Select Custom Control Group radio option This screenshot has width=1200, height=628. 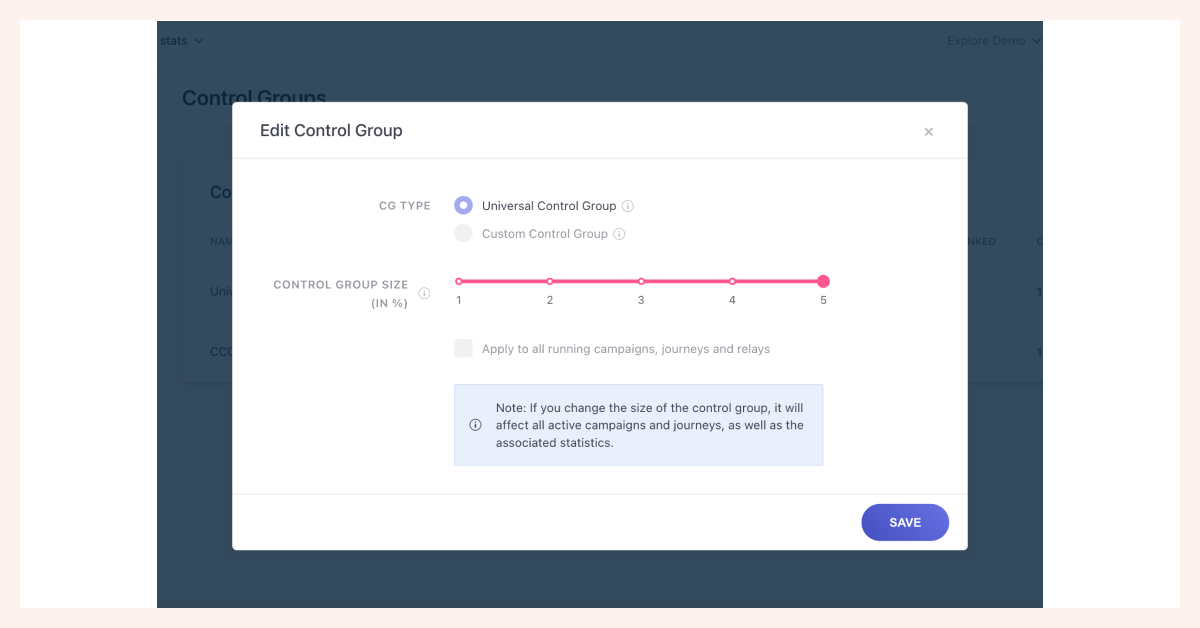(x=463, y=233)
